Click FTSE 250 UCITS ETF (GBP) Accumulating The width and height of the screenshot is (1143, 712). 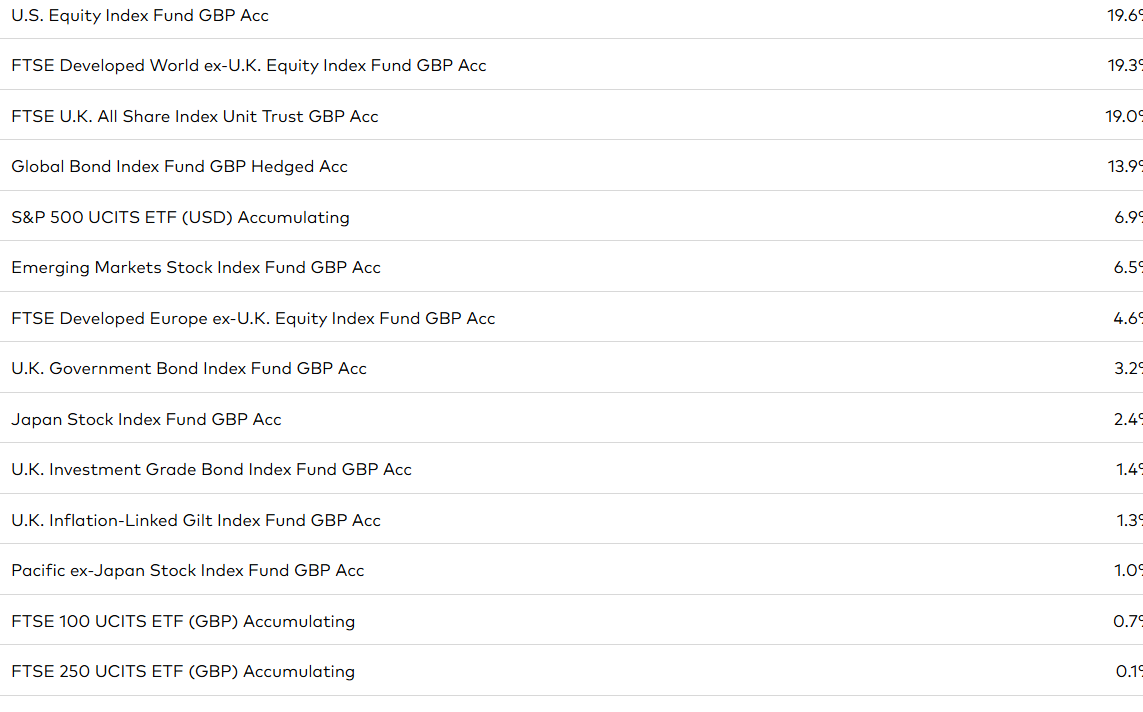(183, 672)
